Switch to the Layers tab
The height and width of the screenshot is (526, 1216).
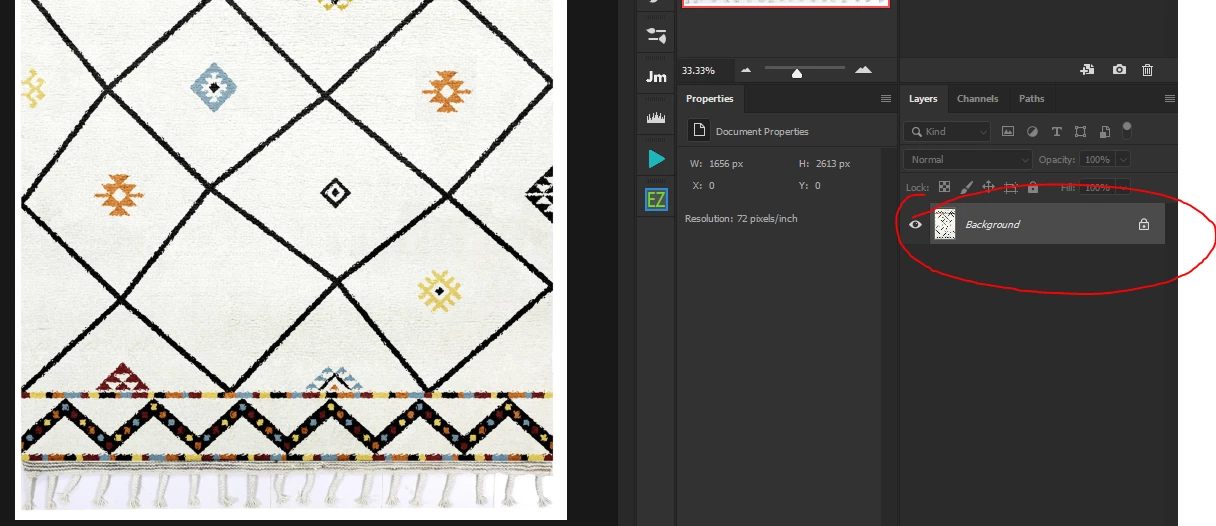tap(923, 99)
